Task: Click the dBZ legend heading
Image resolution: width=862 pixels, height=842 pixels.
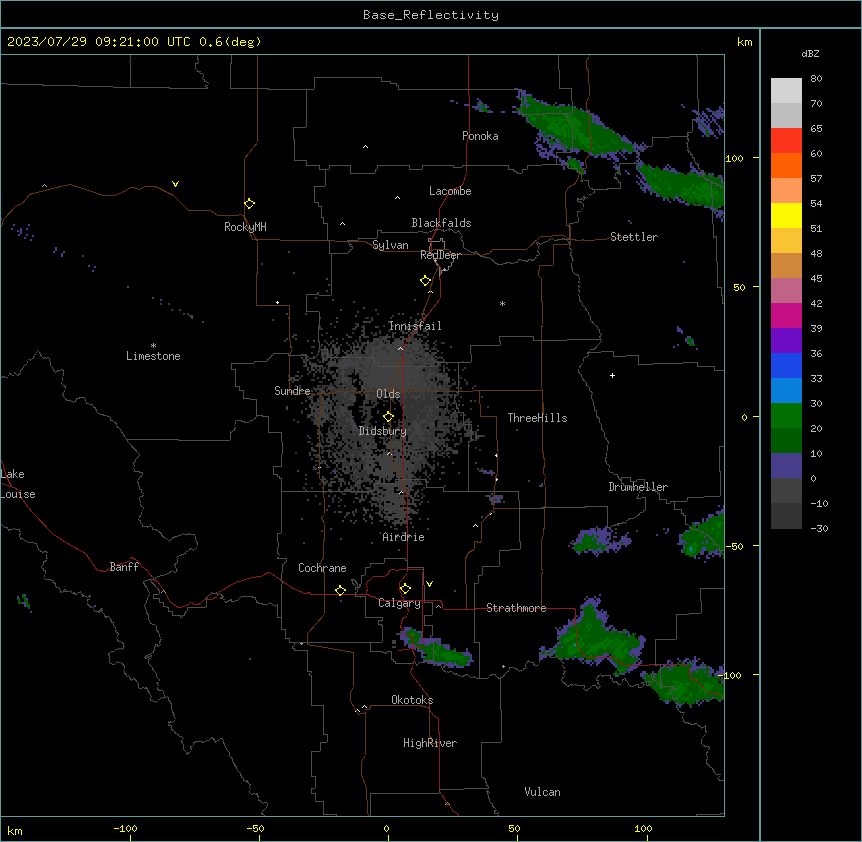Action: point(810,54)
